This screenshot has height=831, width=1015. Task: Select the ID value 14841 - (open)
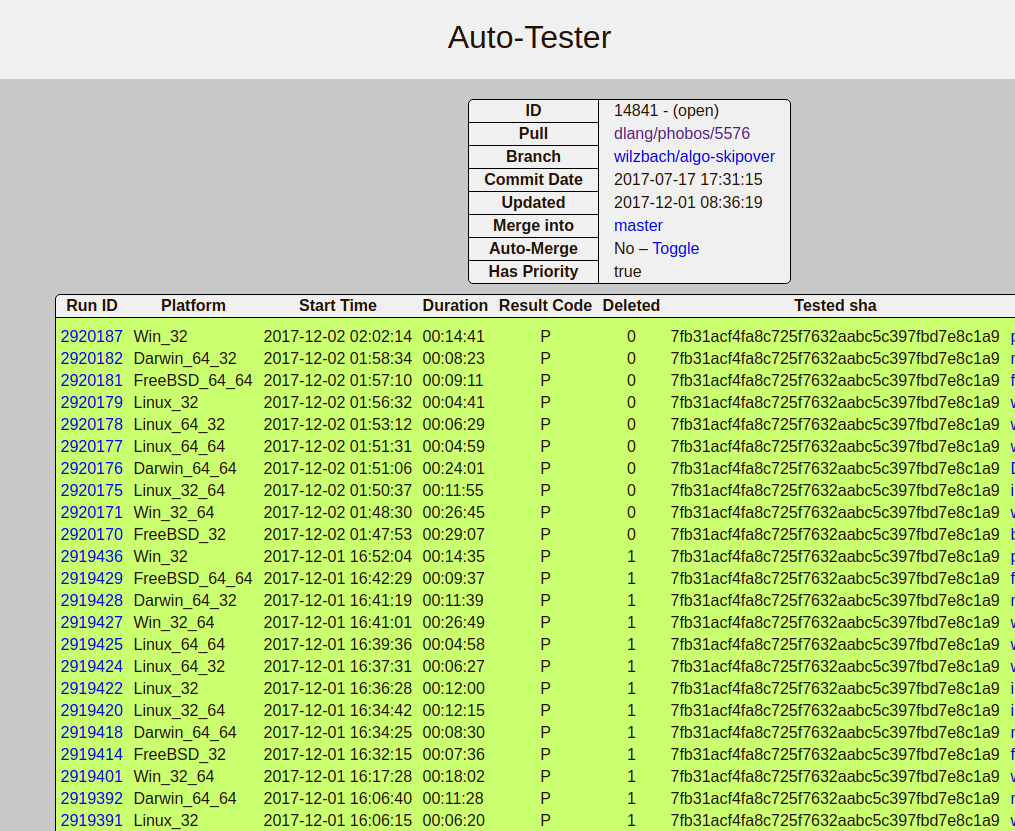pyautogui.click(x=666, y=111)
